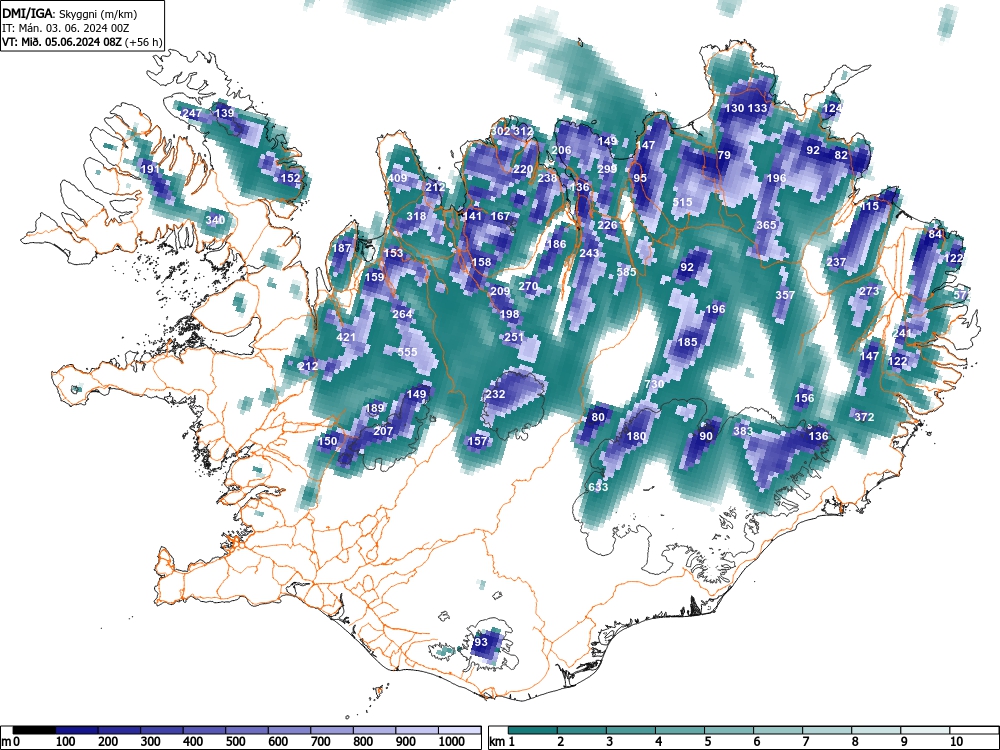Image resolution: width=1000 pixels, height=750 pixels.
Task: Click the value 302 on the north coast
Action: point(501,131)
